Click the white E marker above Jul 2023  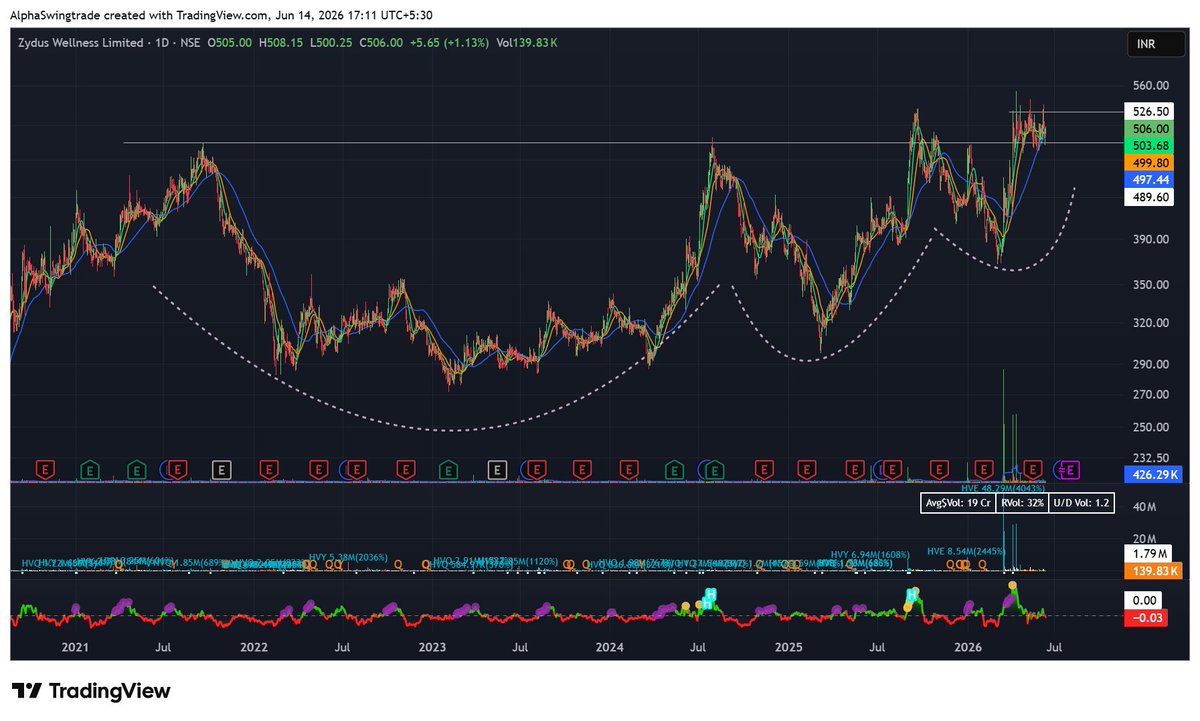[496, 468]
